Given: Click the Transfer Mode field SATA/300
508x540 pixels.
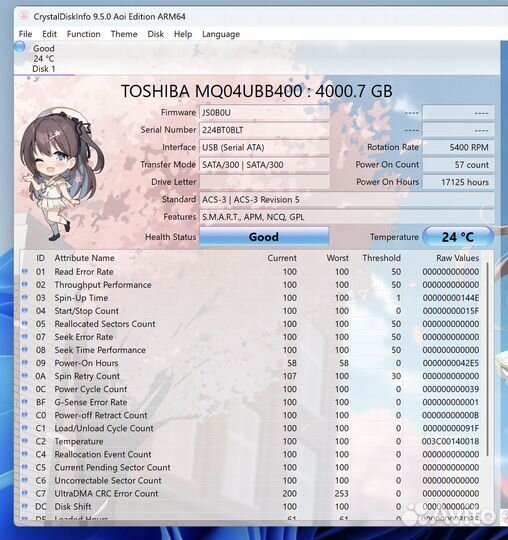Looking at the screenshot, I should (264, 165).
